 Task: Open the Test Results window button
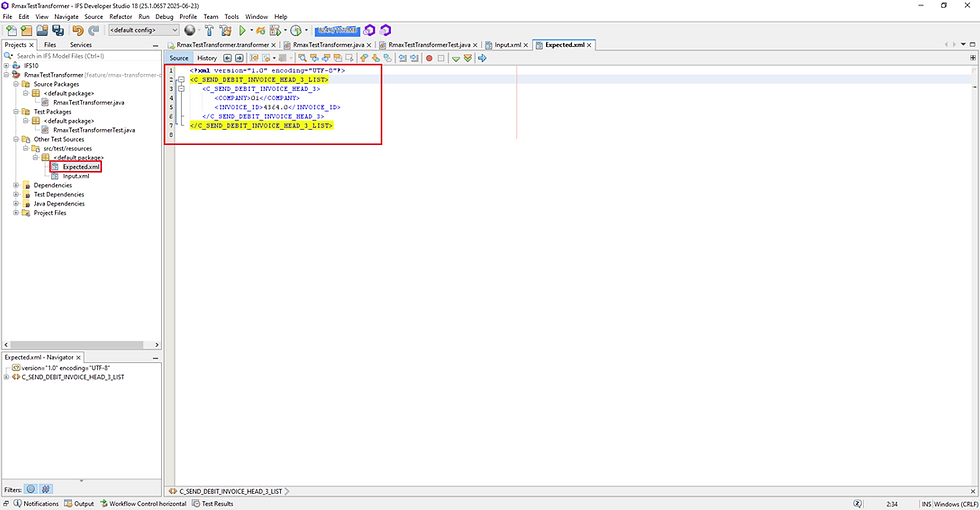[212, 504]
